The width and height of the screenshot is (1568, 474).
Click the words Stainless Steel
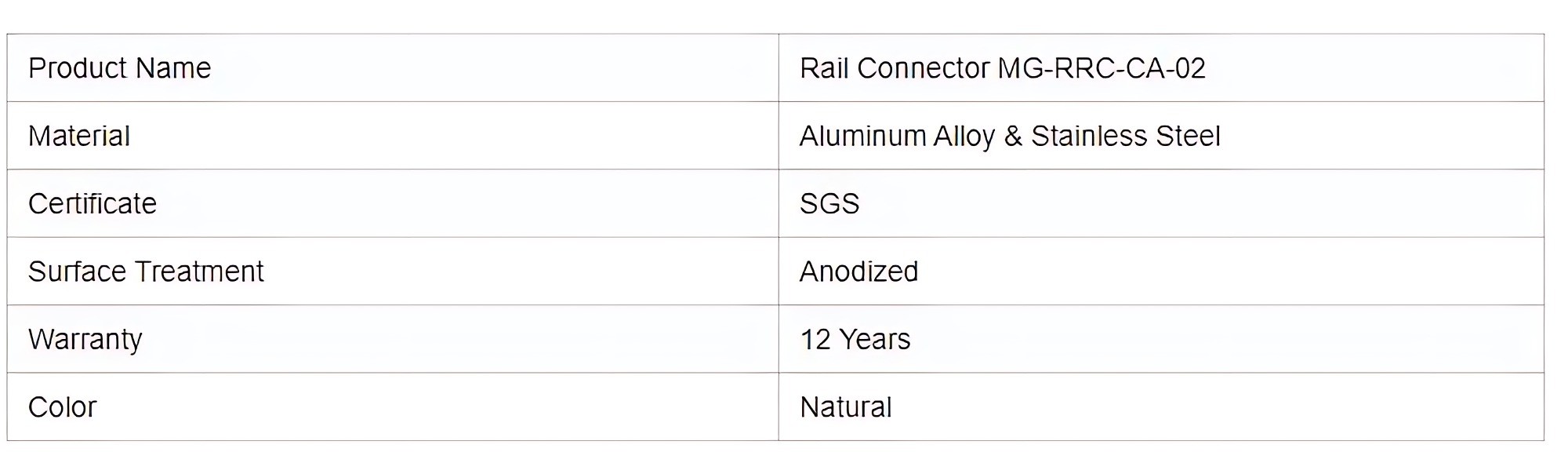tap(1126, 136)
